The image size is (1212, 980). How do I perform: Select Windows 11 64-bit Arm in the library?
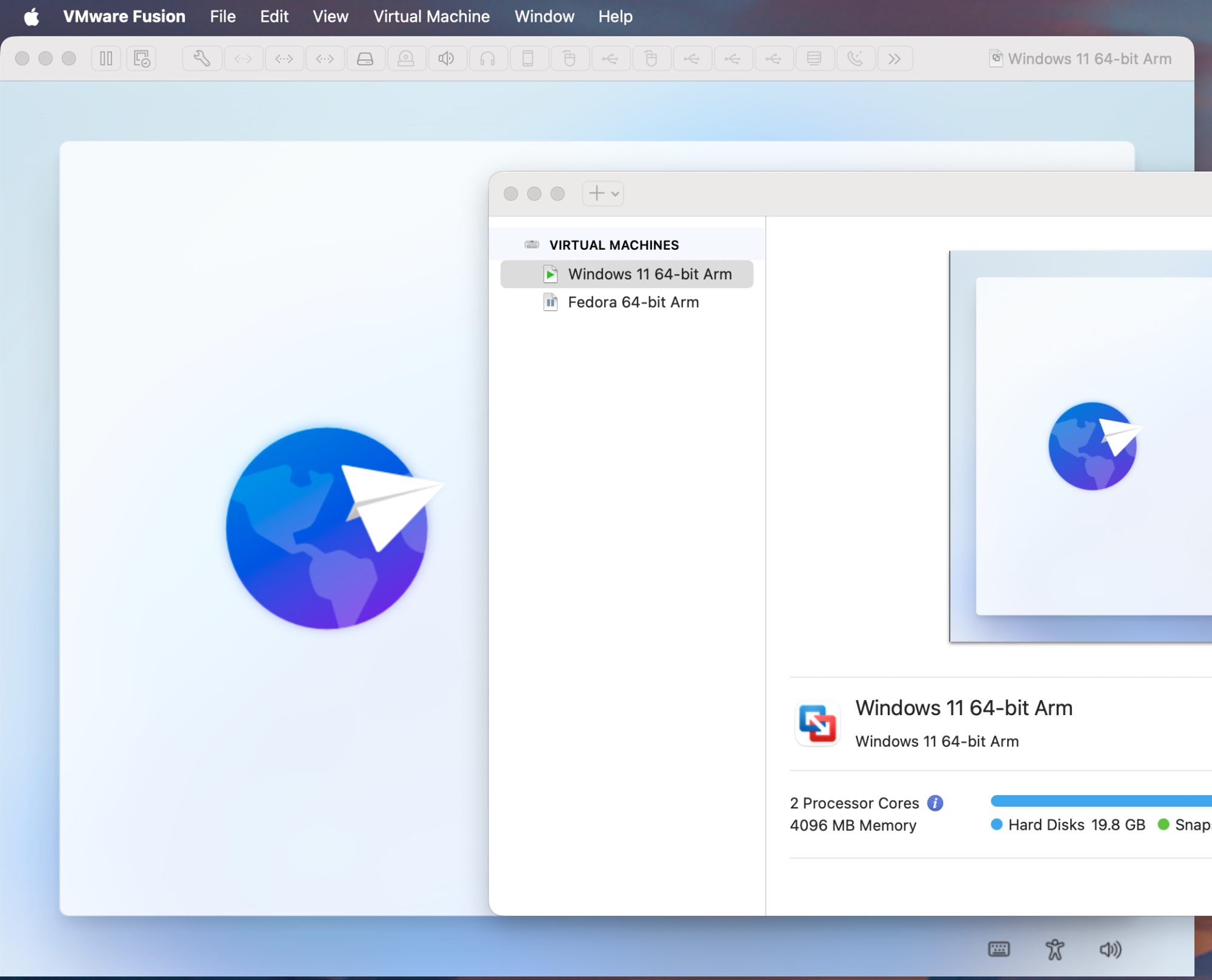click(650, 274)
